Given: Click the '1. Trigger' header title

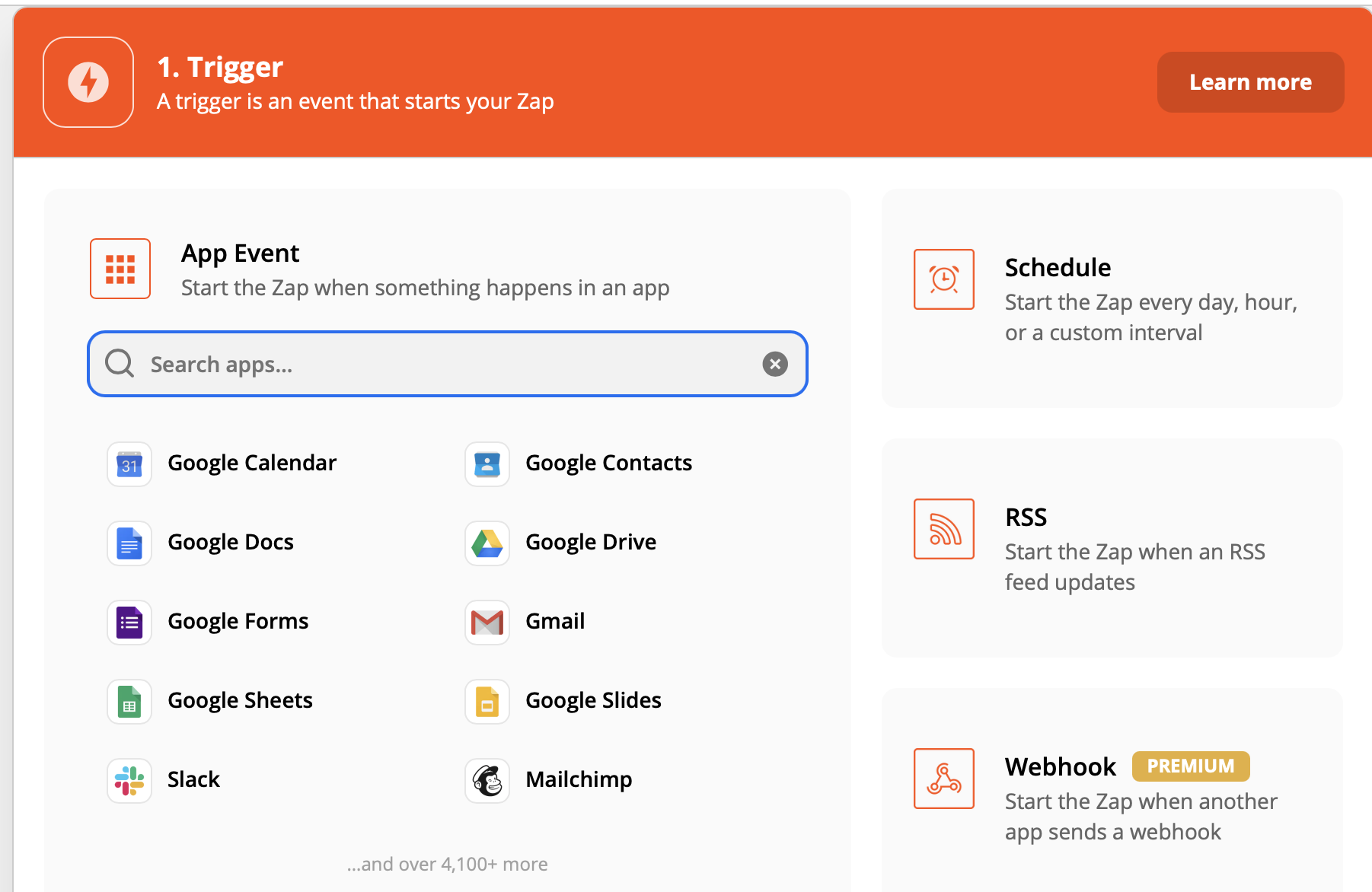Looking at the screenshot, I should [220, 67].
